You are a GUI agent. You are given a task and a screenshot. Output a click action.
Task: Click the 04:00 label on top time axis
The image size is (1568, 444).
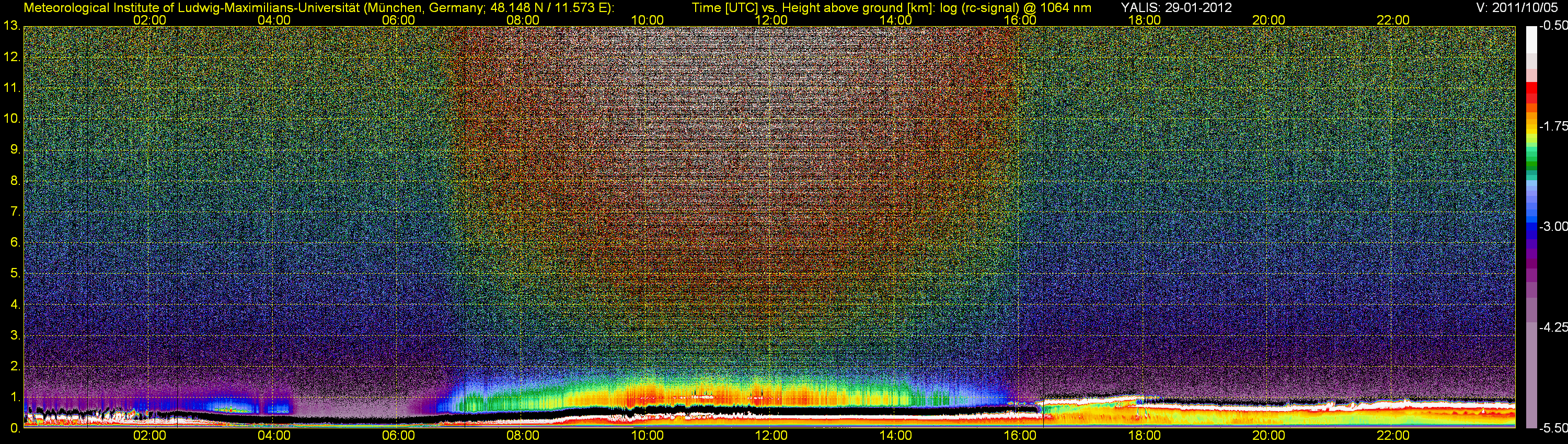pyautogui.click(x=274, y=20)
